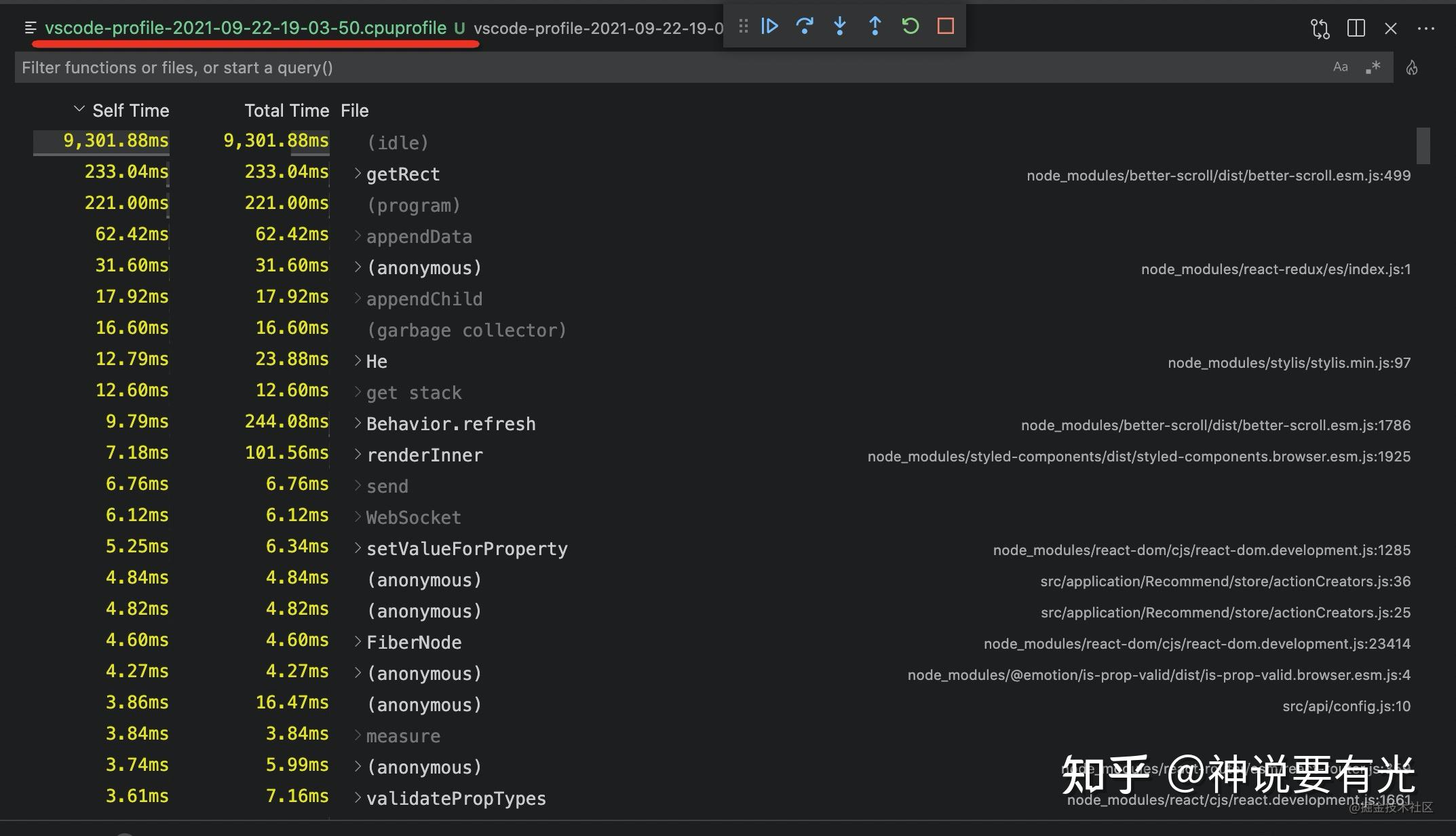Select the Step Over debug icon
Image resolution: width=1456 pixels, height=836 pixels.
pyautogui.click(x=805, y=26)
